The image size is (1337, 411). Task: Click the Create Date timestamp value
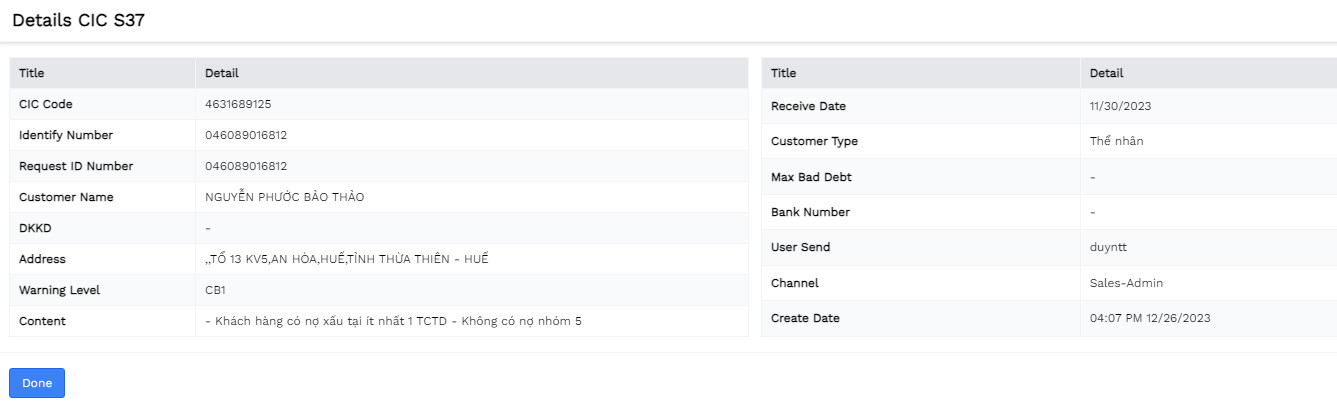[x=1150, y=318]
